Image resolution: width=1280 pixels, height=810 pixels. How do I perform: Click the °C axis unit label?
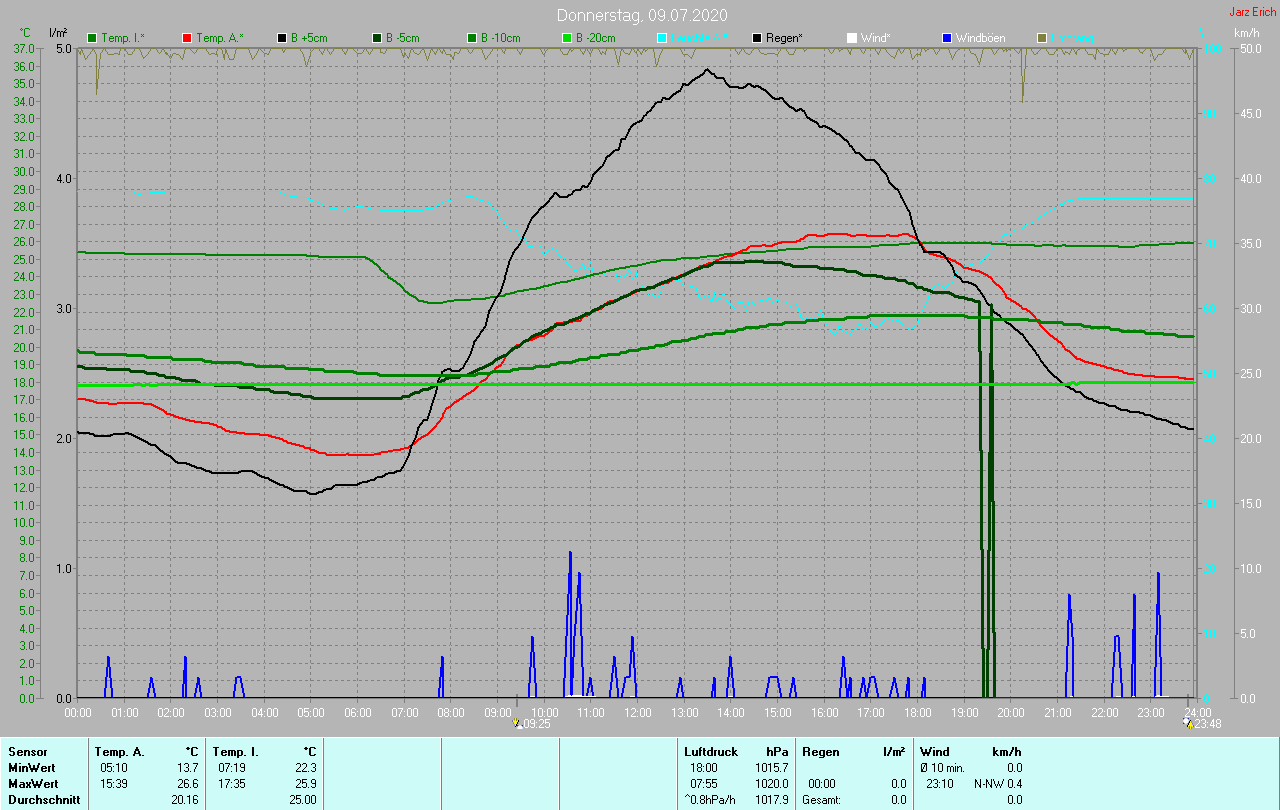coord(26,33)
